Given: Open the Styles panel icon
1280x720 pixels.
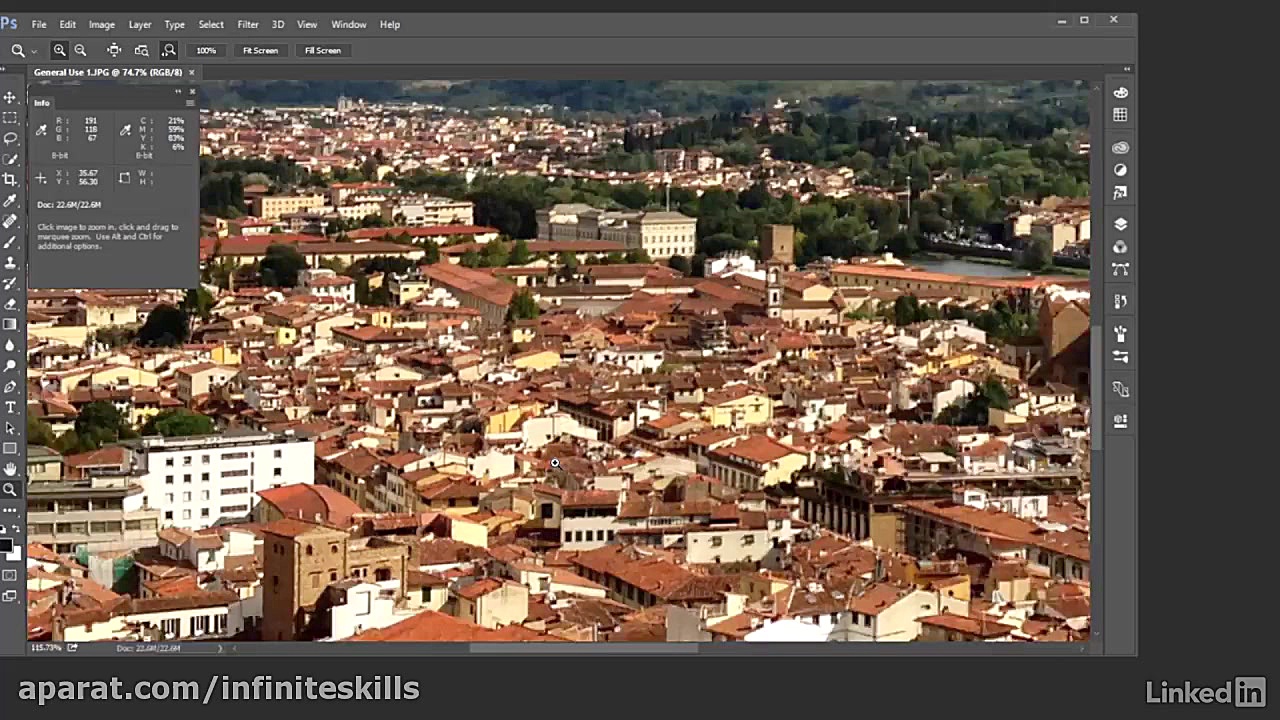Looking at the screenshot, I should 1120,192.
